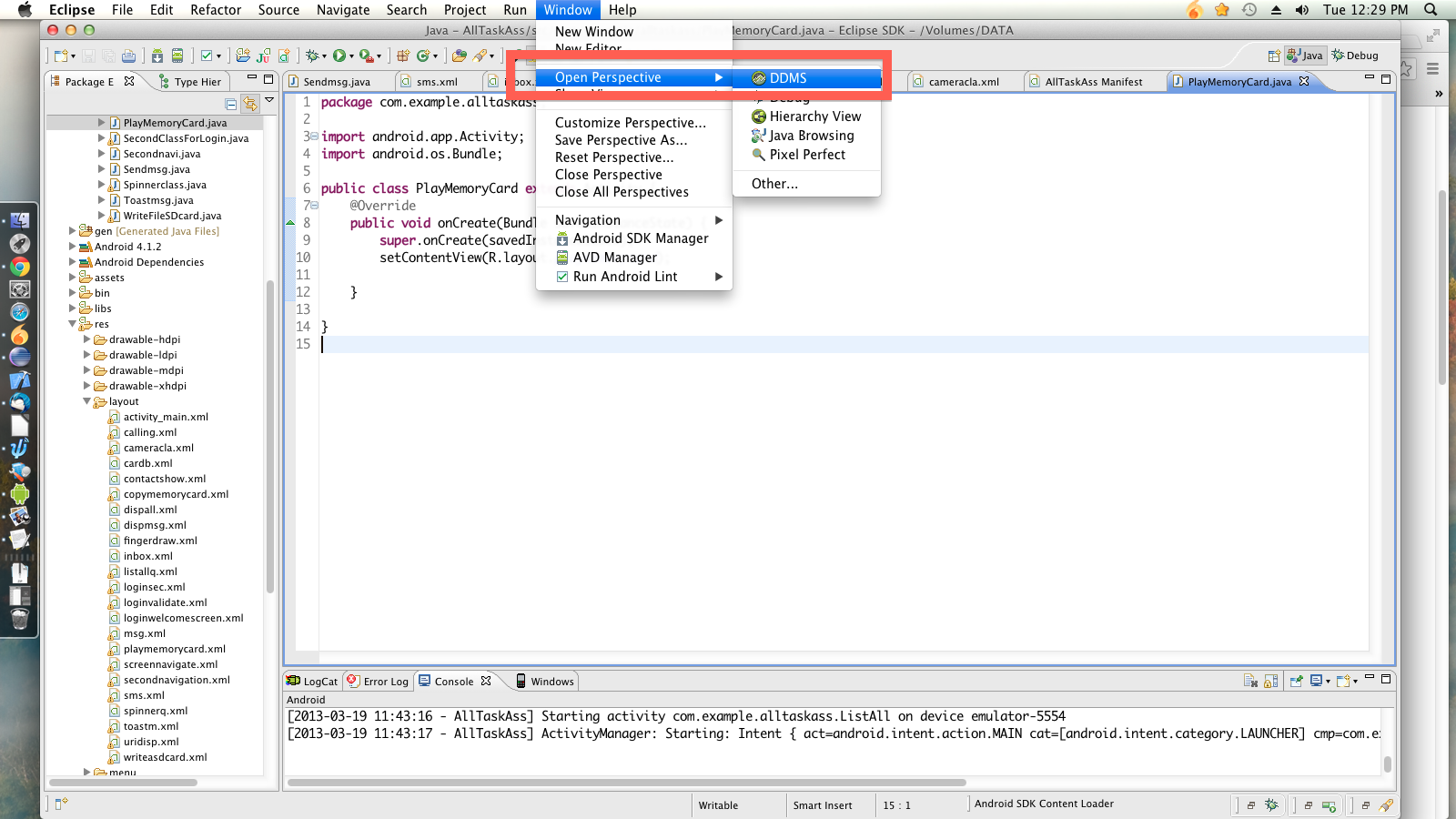Toggle Link with Editor in Package Explorer

(249, 104)
